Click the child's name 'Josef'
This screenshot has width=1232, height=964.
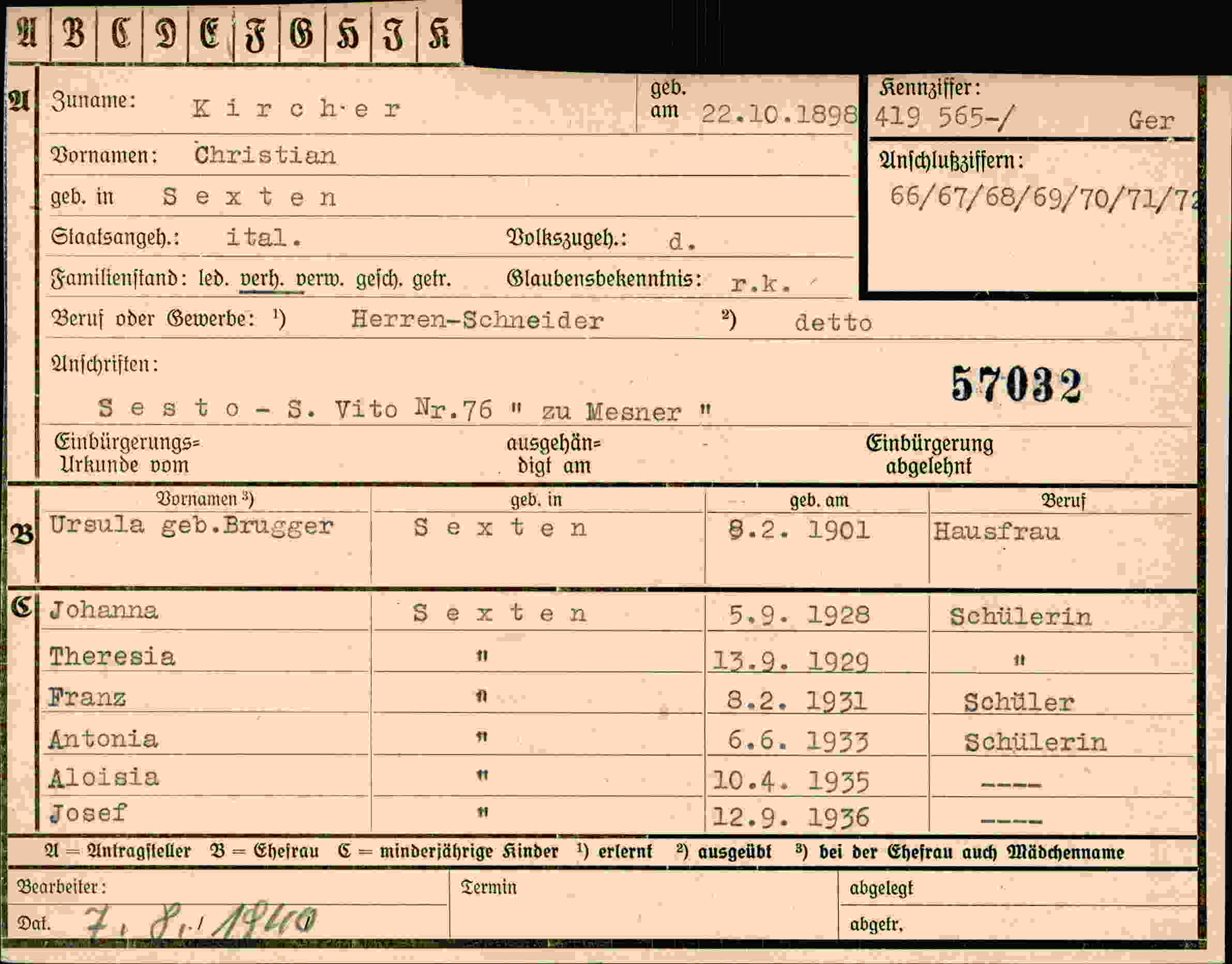coord(88,813)
